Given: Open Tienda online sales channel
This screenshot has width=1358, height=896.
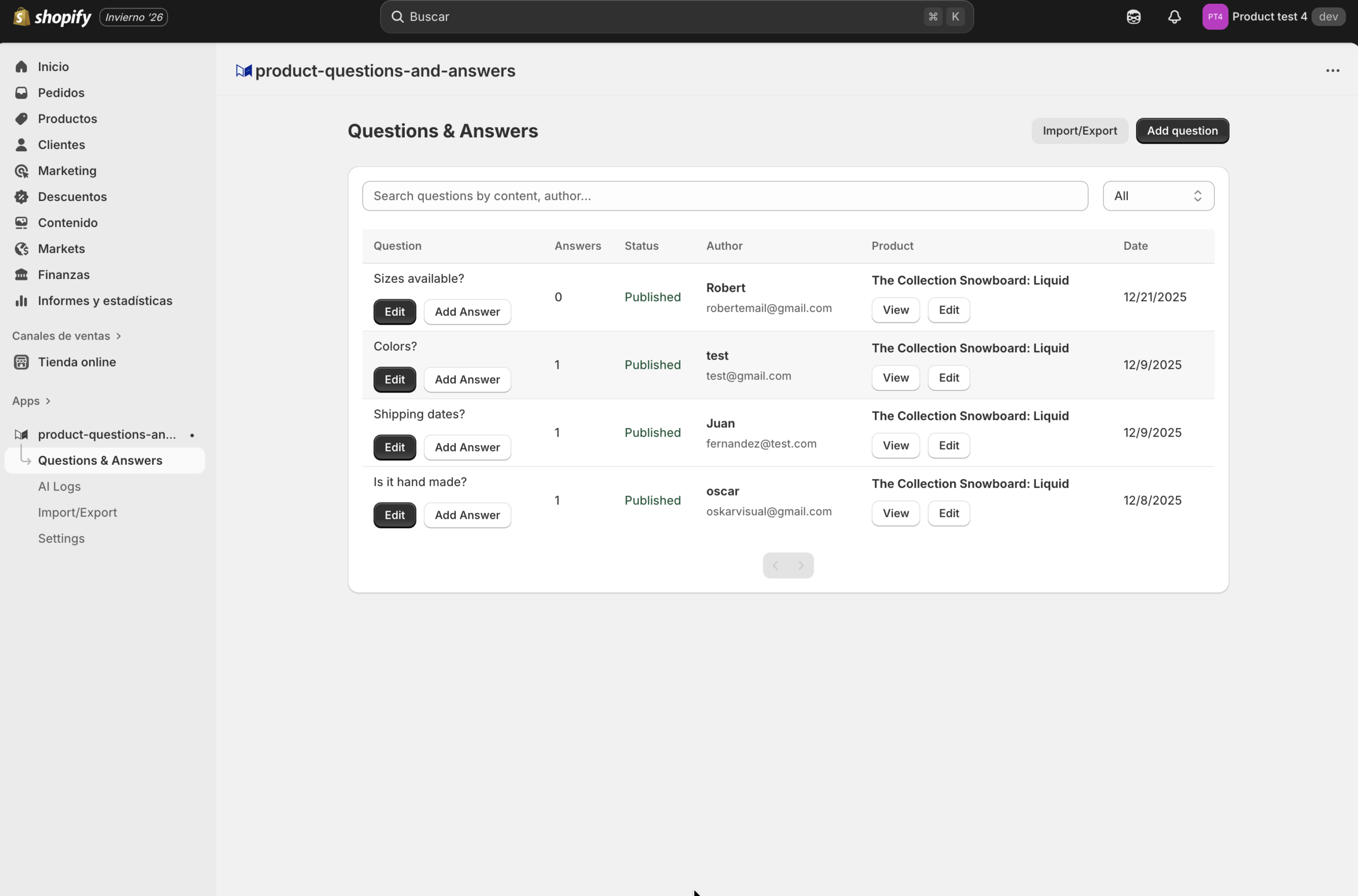Looking at the screenshot, I should [x=76, y=362].
